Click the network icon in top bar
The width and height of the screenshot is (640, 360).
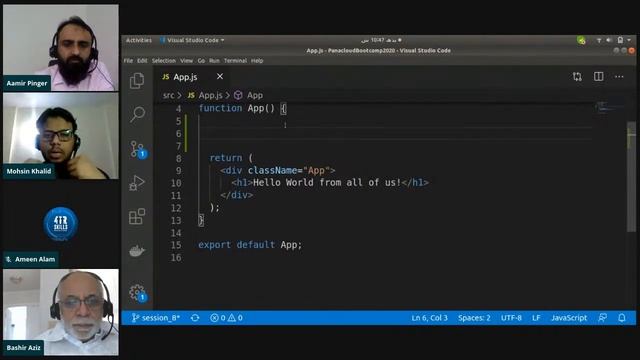coord(599,40)
